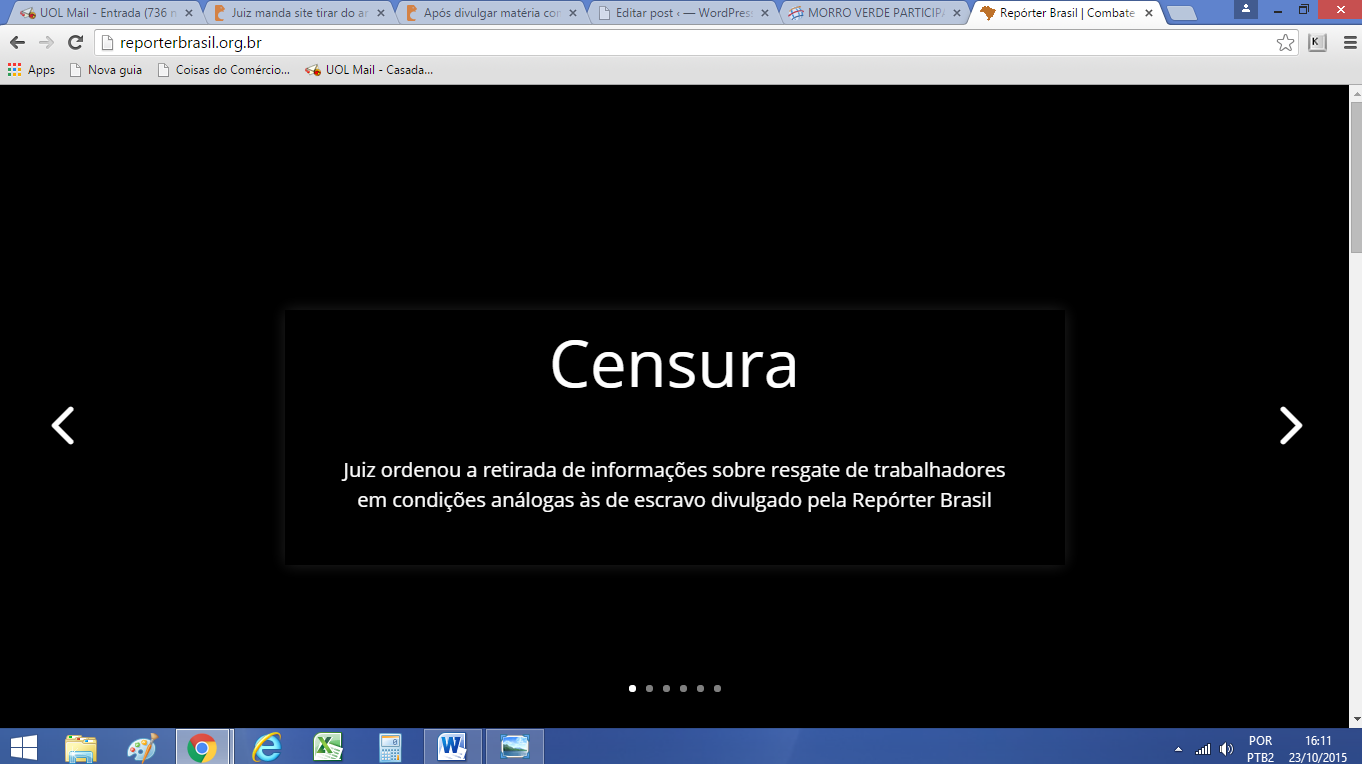Screen dimensions: 1362x764
Task: Click the page vertical scrollbar thumb
Action: tap(1355, 178)
